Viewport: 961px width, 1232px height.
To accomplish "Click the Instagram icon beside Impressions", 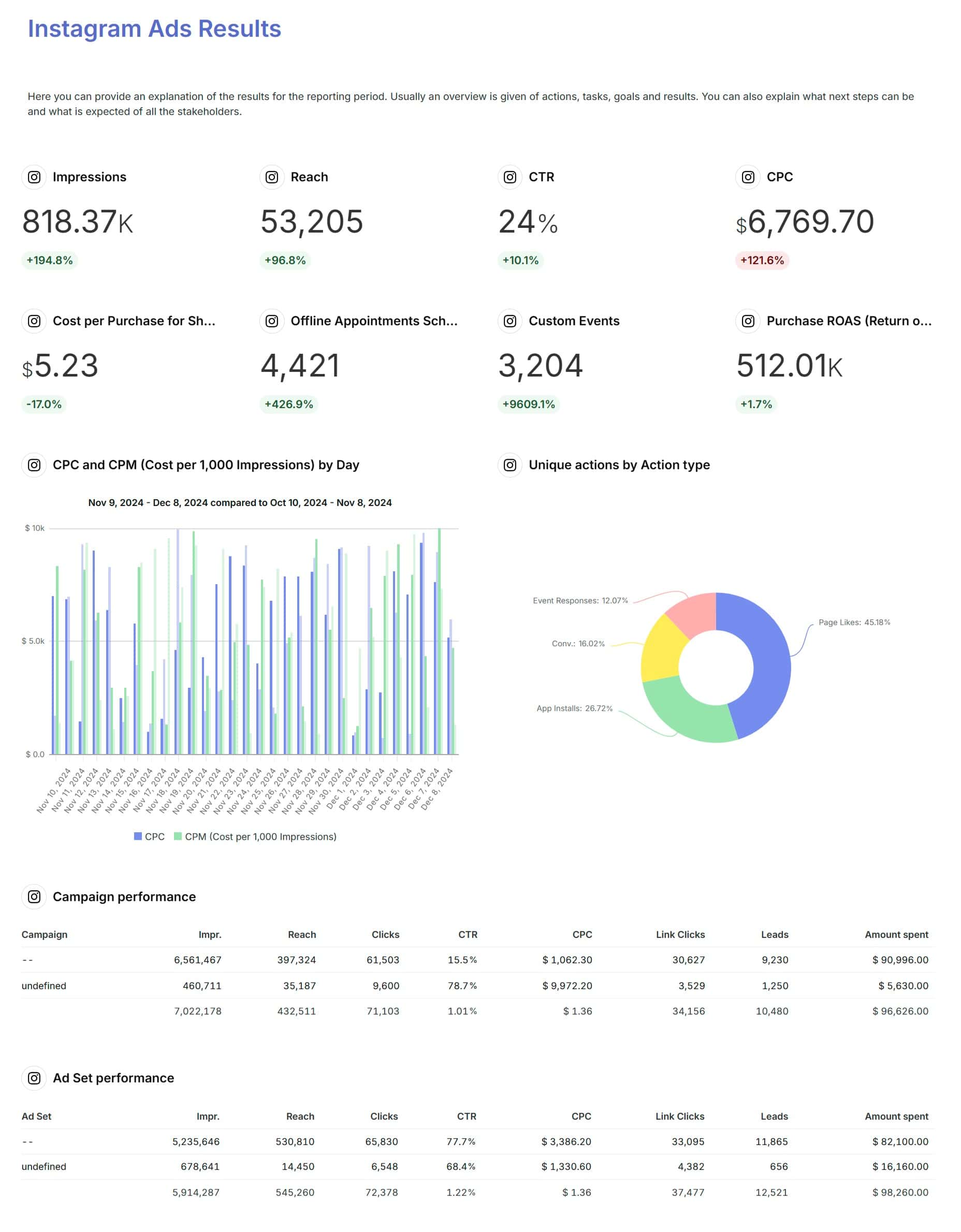I will (x=33, y=177).
